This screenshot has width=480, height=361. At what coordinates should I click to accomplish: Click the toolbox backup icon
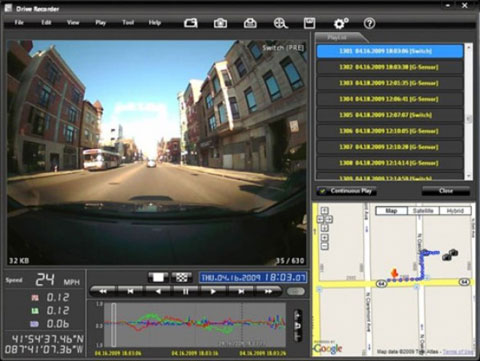pos(250,23)
